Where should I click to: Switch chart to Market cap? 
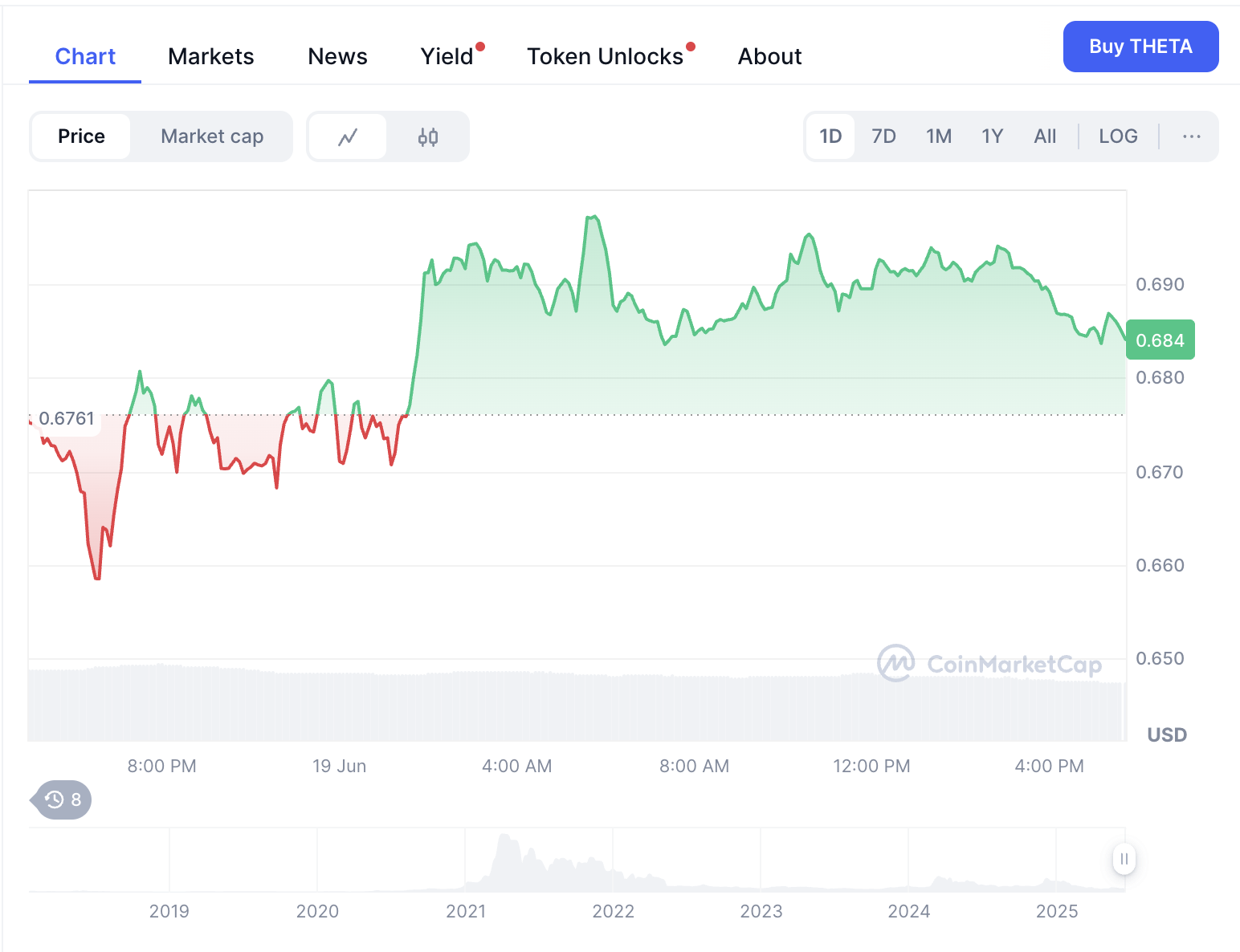pos(212,136)
